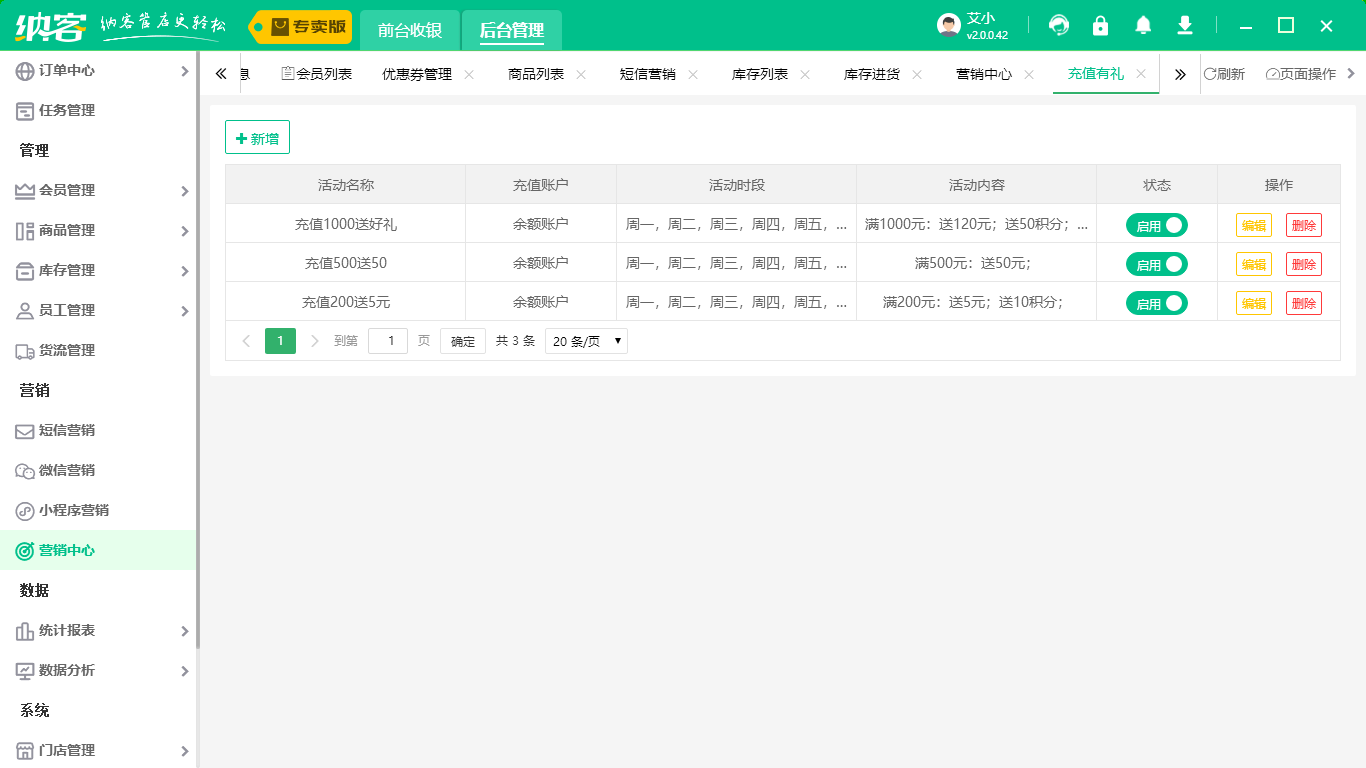This screenshot has width=1366, height=768.
Task: Expand the 会员管理 sidebar menu
Action: 100,190
